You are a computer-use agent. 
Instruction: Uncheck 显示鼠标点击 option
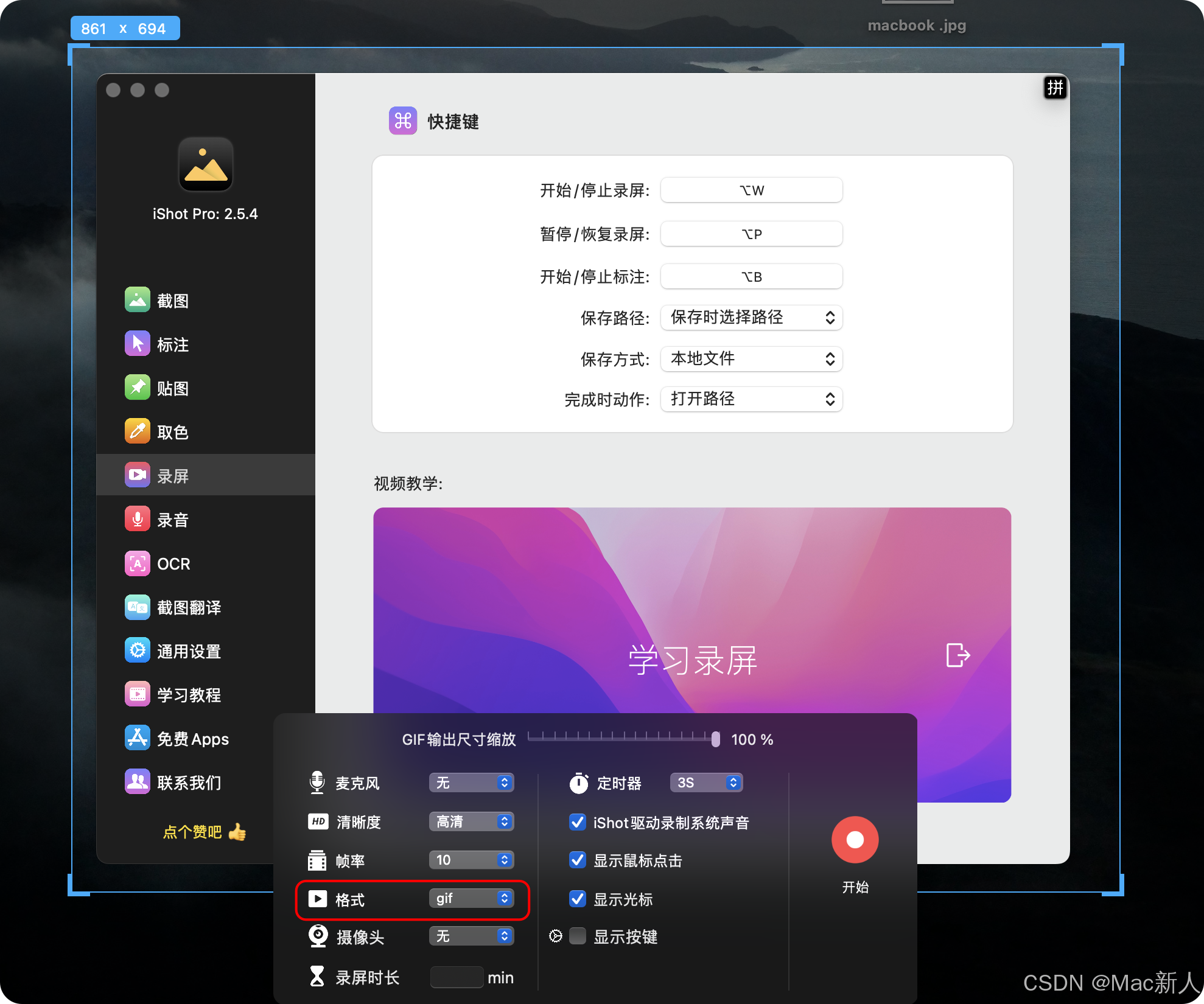[578, 860]
